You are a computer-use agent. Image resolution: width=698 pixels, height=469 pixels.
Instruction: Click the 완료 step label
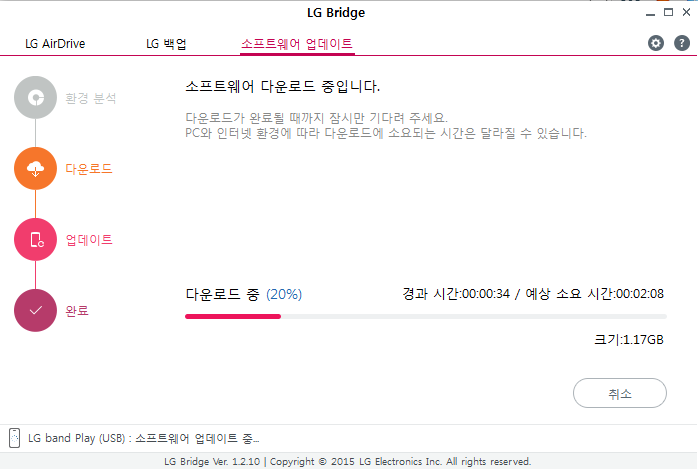click(x=77, y=311)
